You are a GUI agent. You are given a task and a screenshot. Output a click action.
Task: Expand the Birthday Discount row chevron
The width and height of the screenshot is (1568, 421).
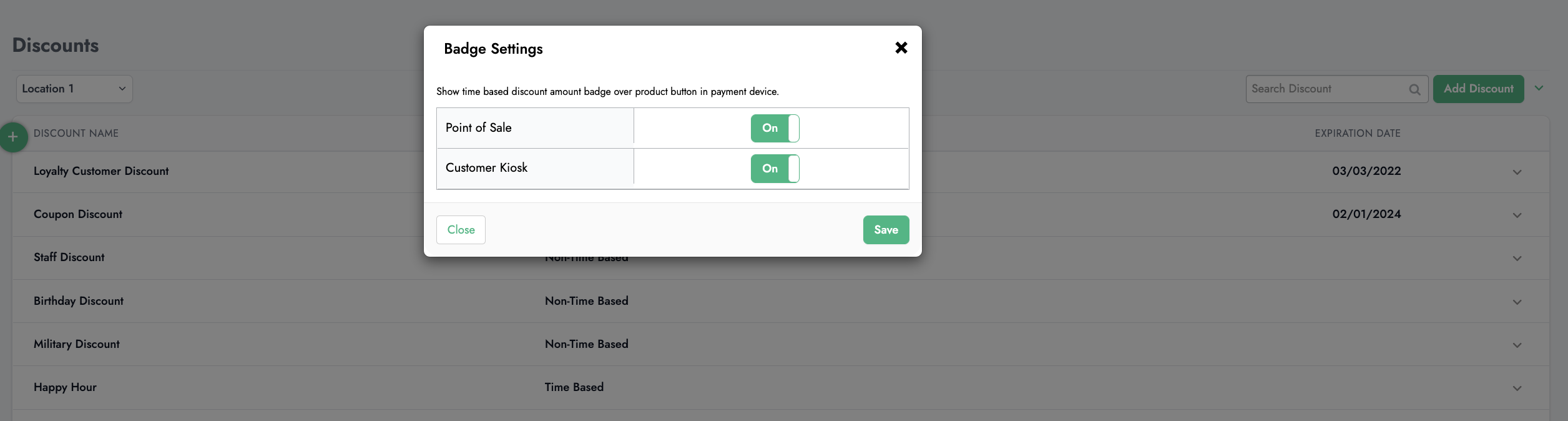click(1517, 302)
